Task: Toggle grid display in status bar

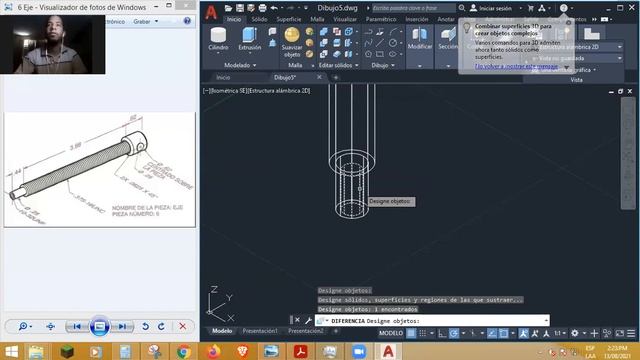Action: tap(411, 333)
